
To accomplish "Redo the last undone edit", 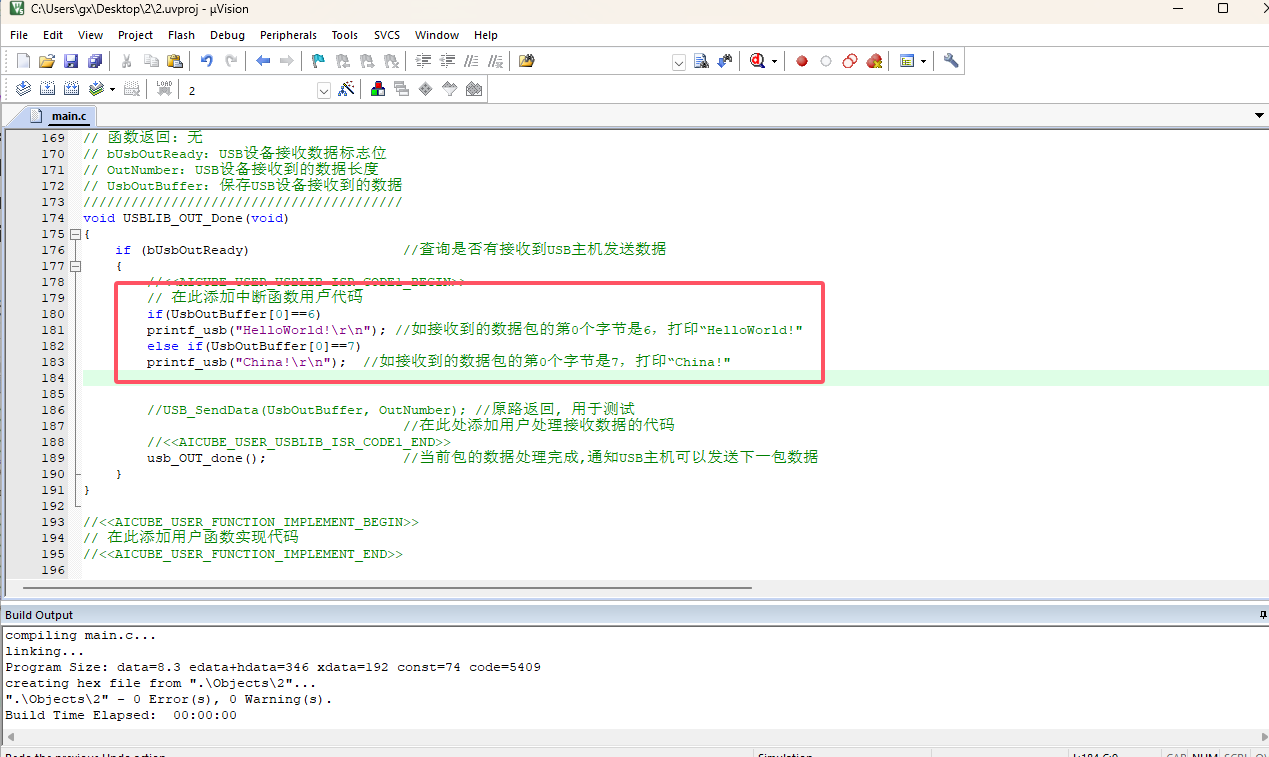I will [x=231, y=61].
